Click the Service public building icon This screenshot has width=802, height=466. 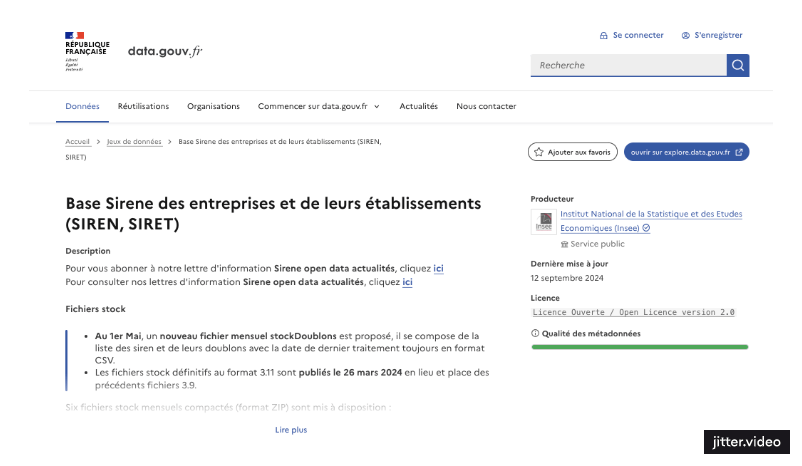[x=564, y=245]
